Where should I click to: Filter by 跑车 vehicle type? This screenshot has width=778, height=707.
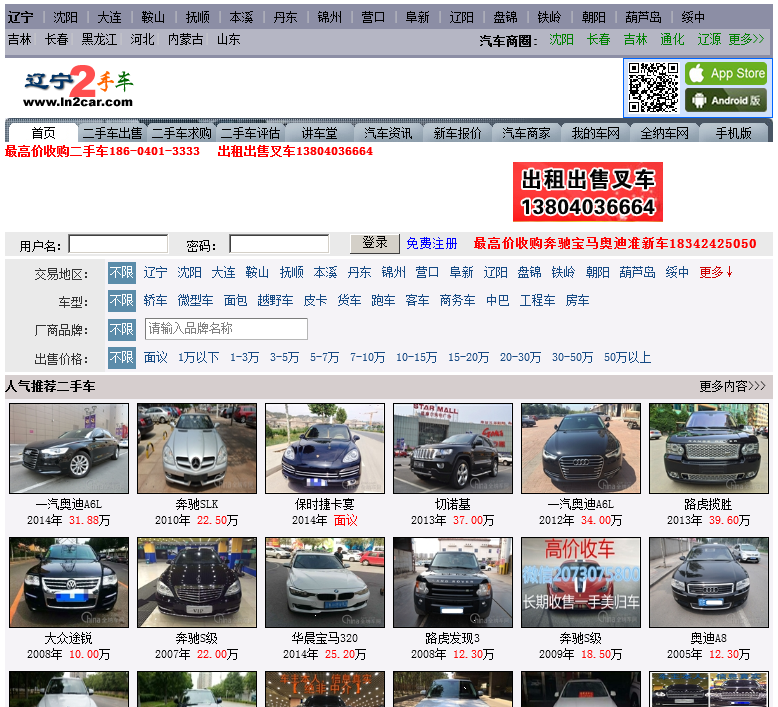point(383,301)
